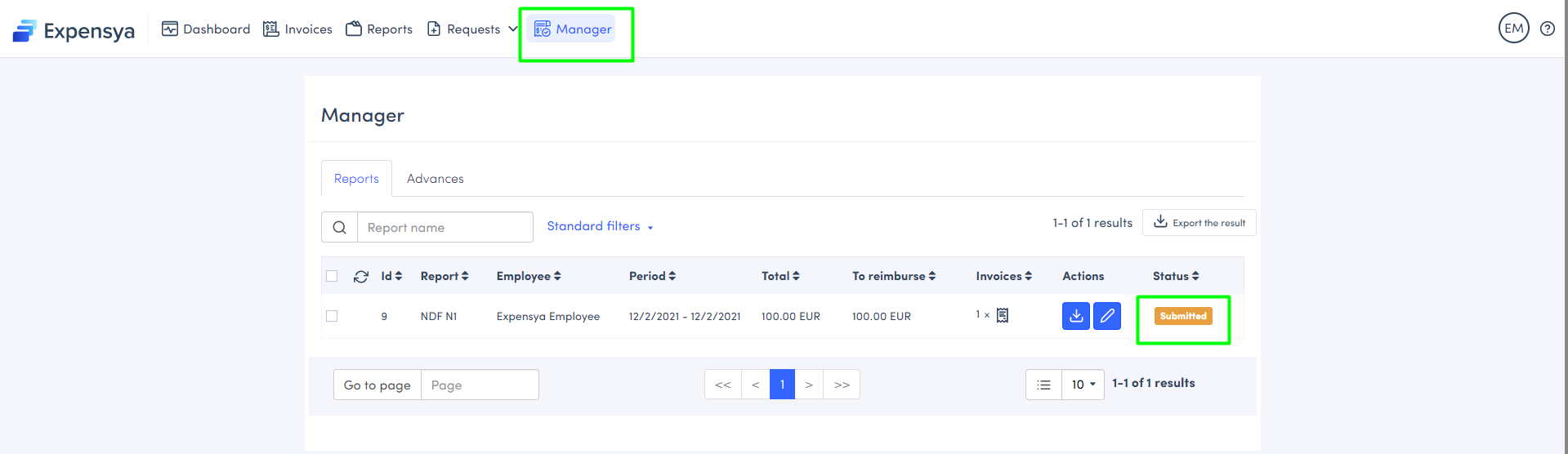Go to the last page with >> button

[842, 385]
